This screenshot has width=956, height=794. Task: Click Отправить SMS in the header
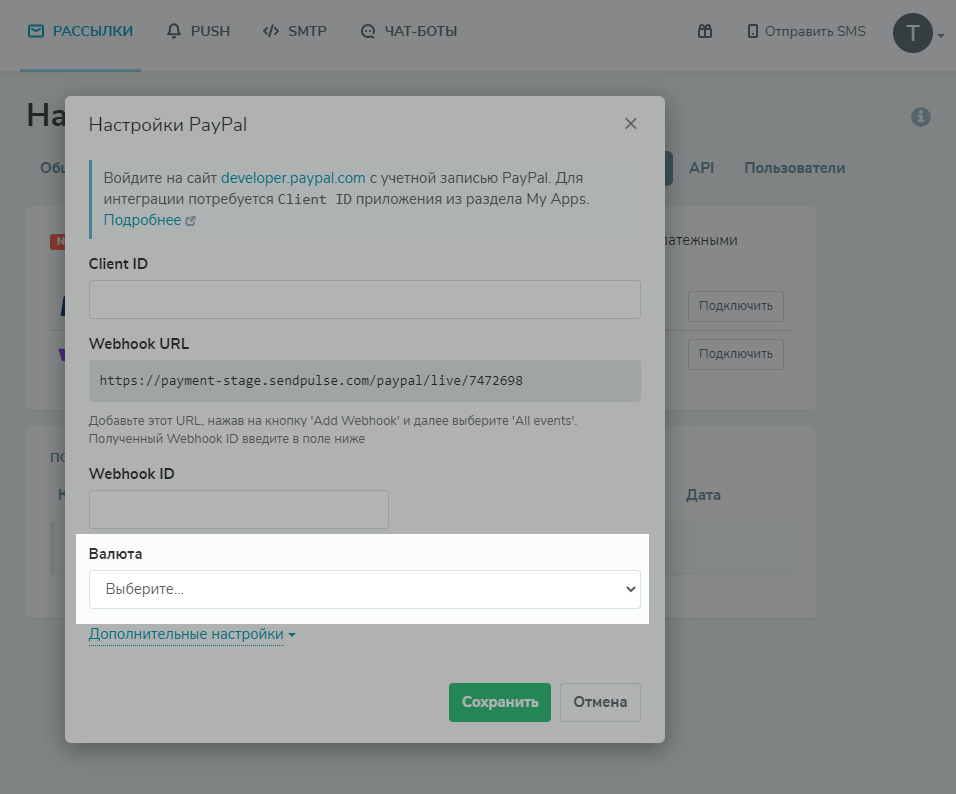coord(806,31)
